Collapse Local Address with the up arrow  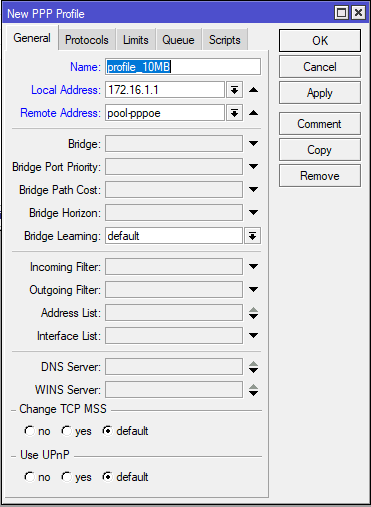coord(253,90)
